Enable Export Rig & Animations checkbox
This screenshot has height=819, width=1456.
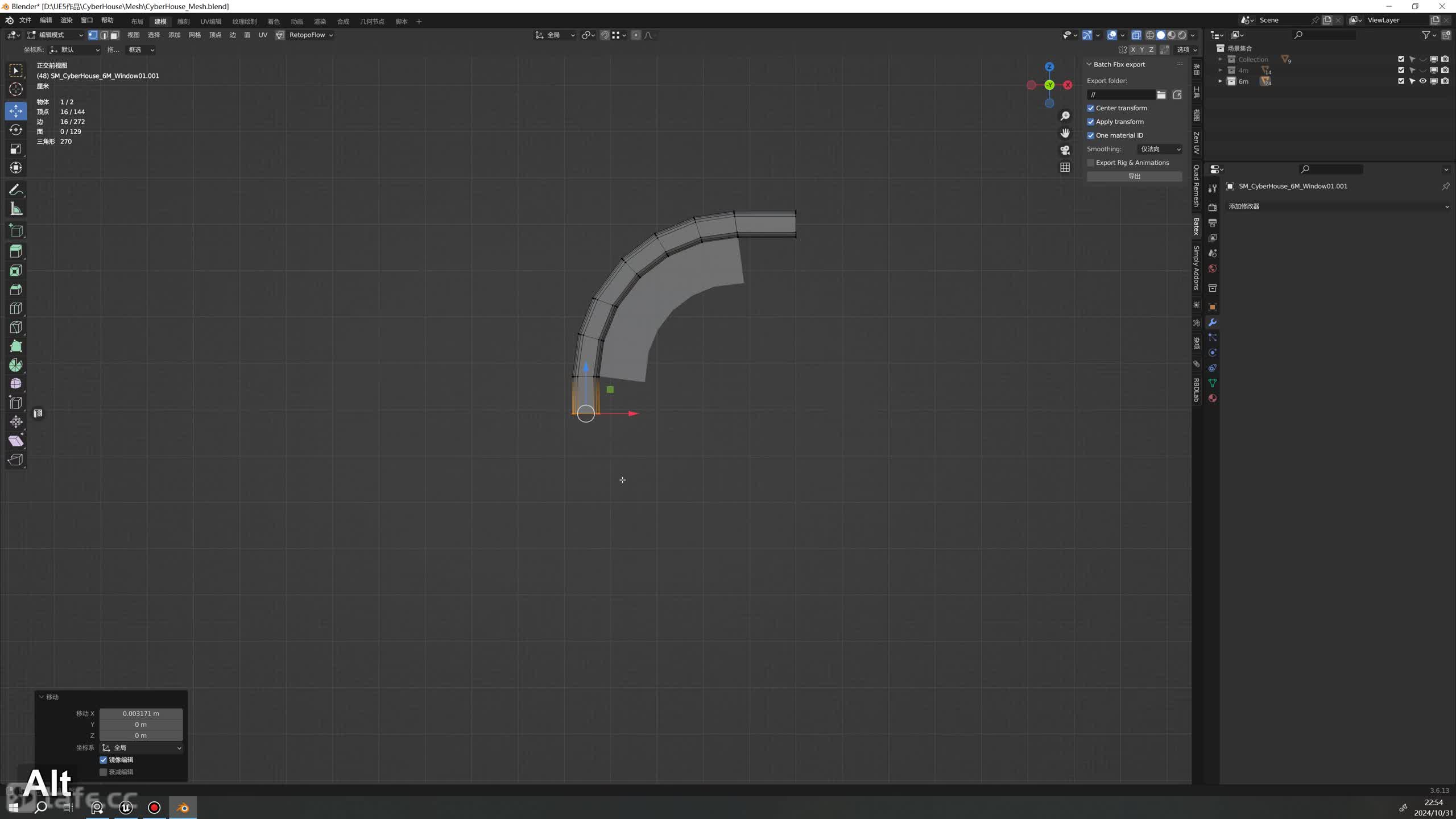1090,163
